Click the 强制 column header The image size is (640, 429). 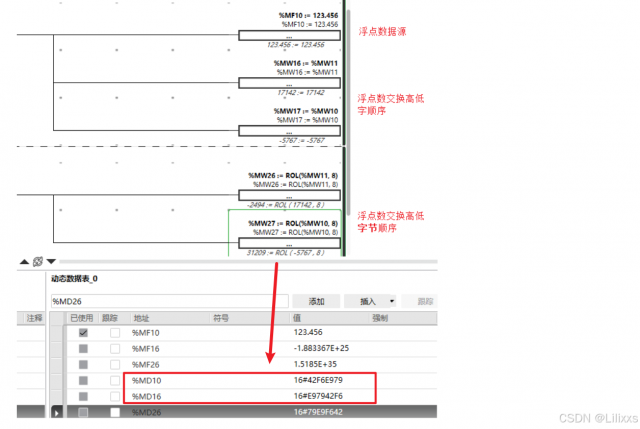[x=380, y=317]
